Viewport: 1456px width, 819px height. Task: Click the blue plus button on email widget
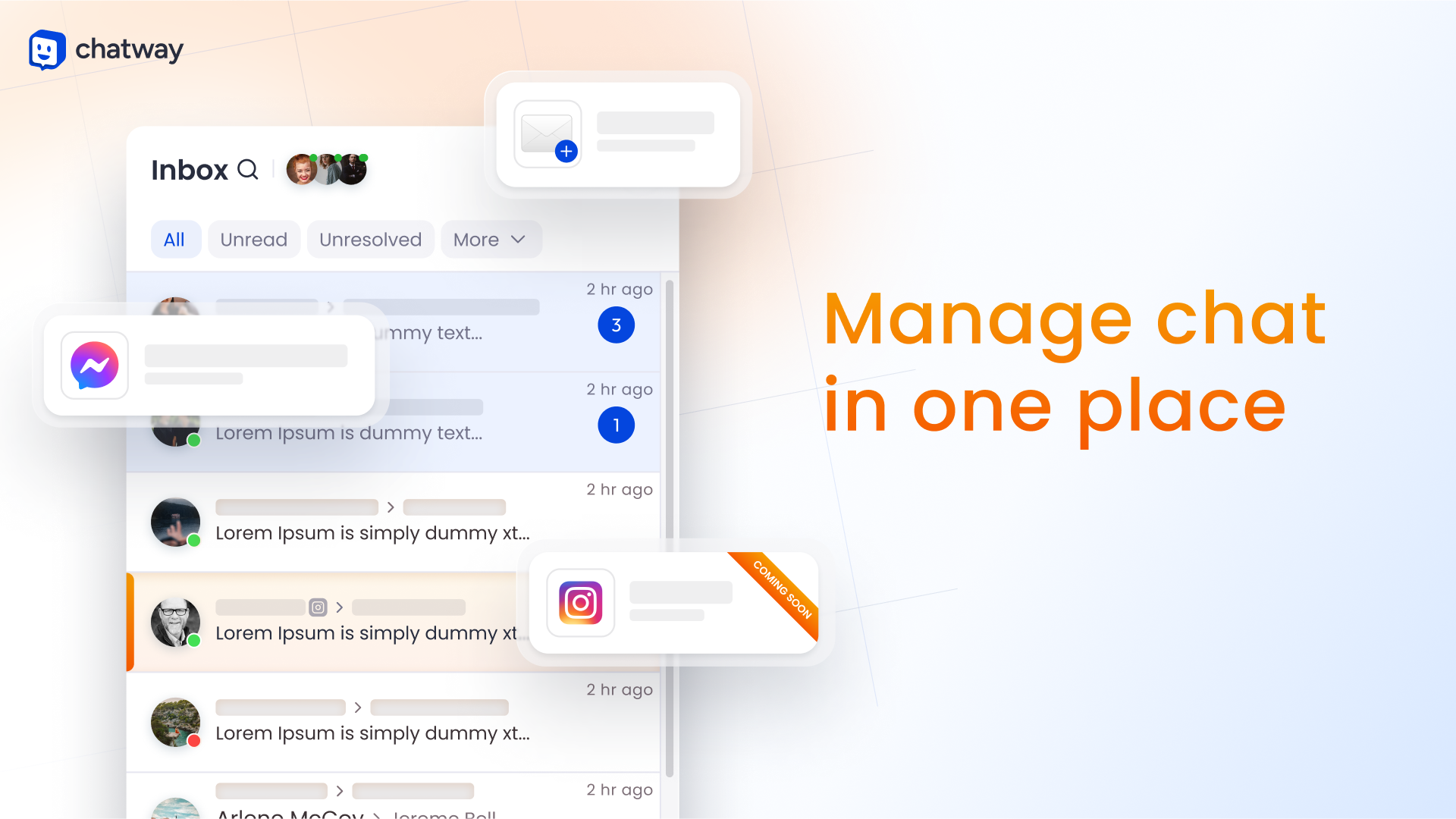click(x=565, y=153)
